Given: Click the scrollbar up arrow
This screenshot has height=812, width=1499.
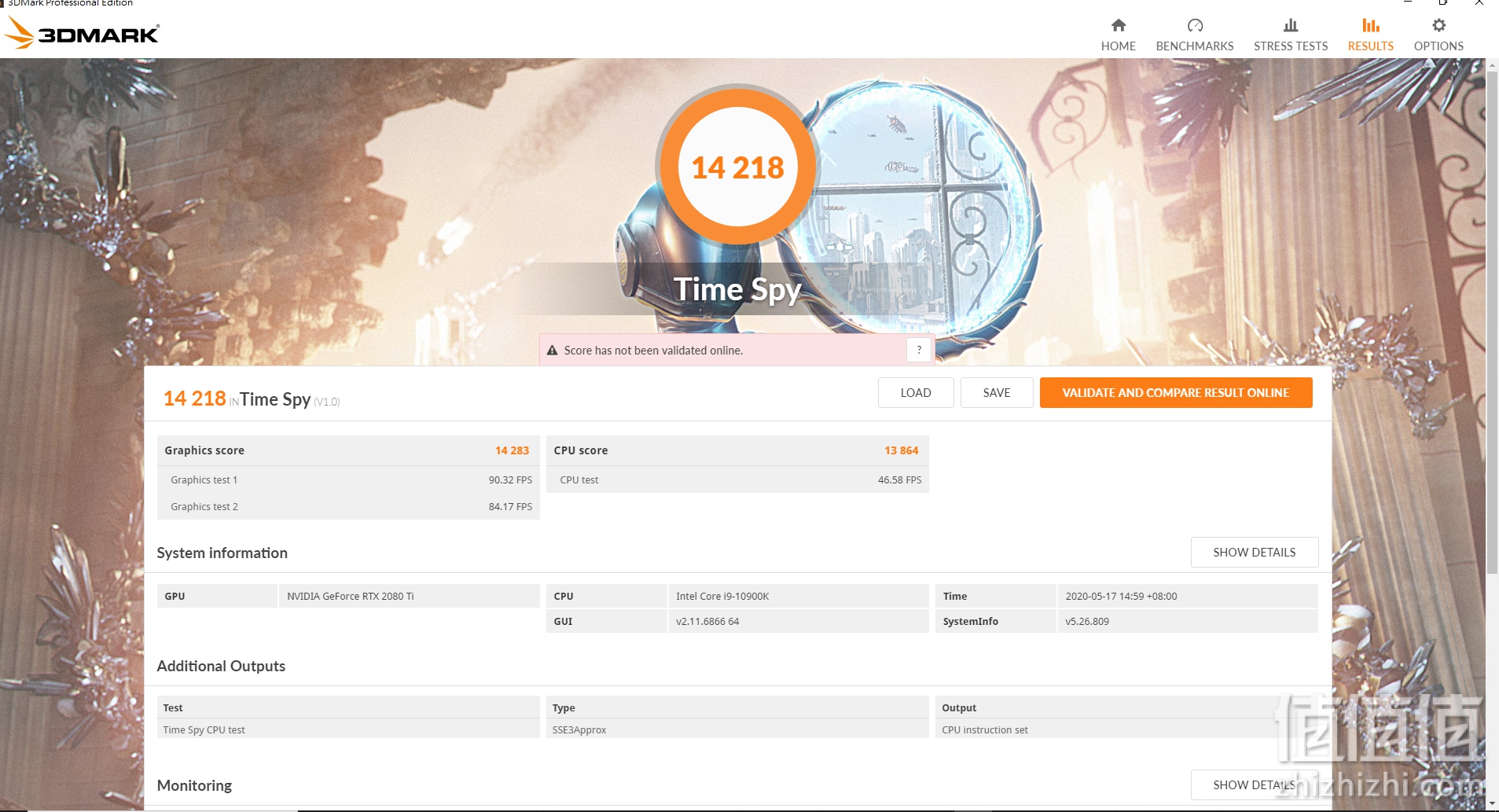Looking at the screenshot, I should point(1492,65).
